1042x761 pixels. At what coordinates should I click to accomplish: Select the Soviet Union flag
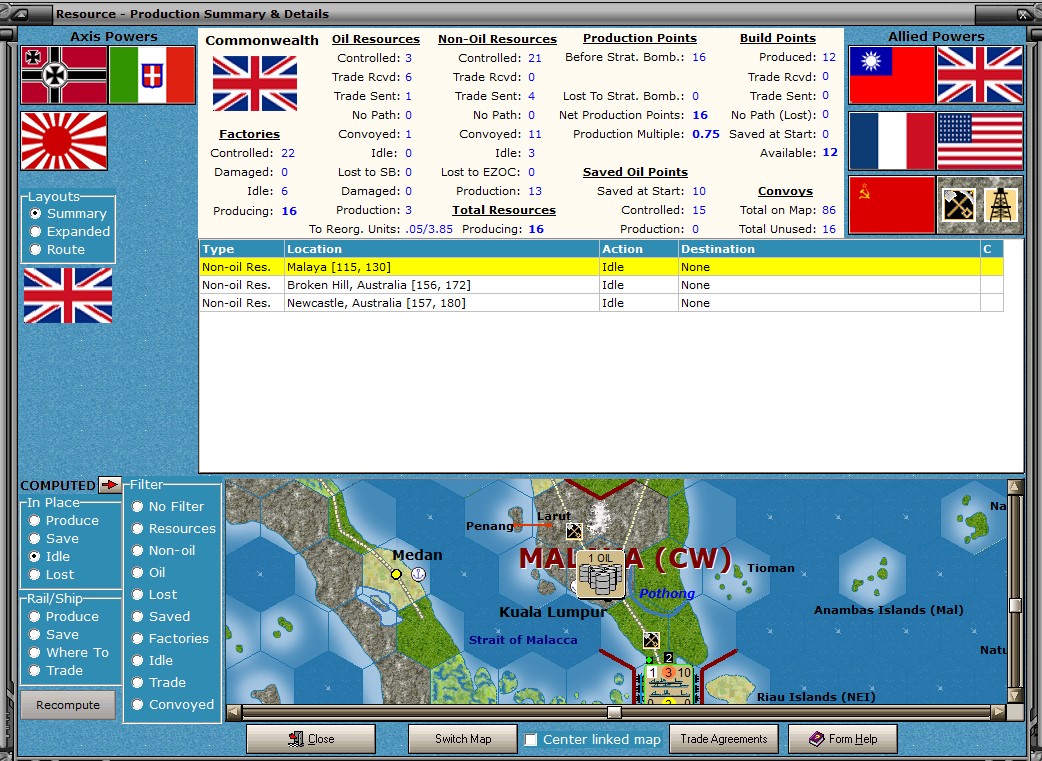click(x=892, y=205)
